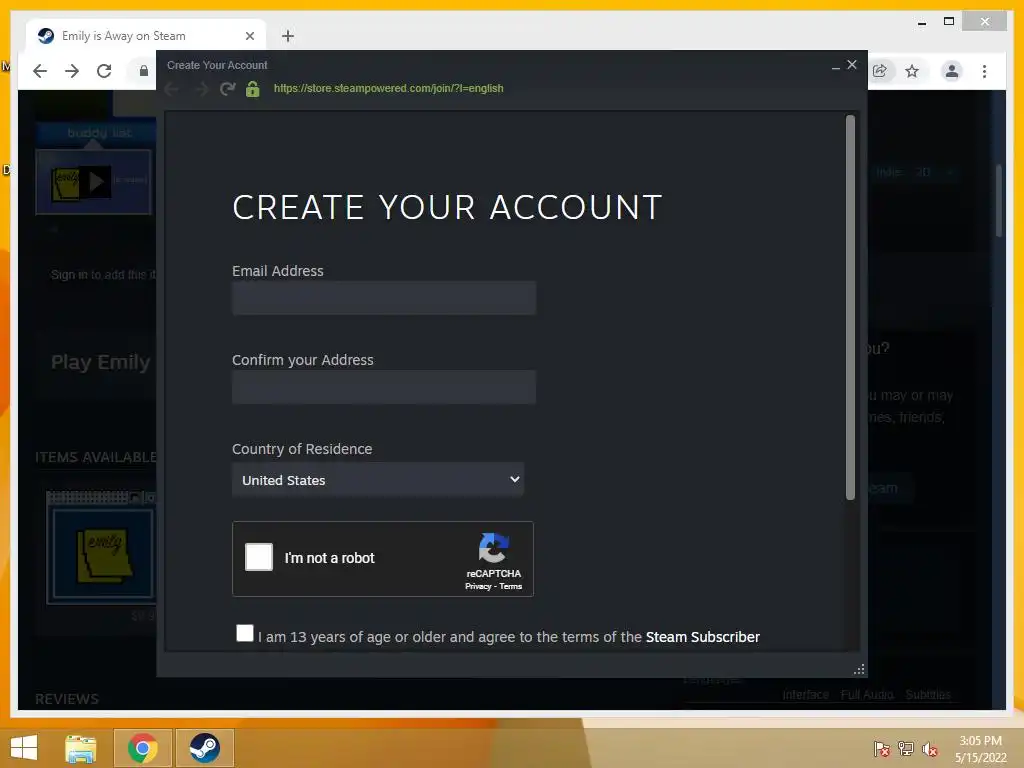Click the muted volume tray icon
The height and width of the screenshot is (768, 1024).
pos(929,748)
